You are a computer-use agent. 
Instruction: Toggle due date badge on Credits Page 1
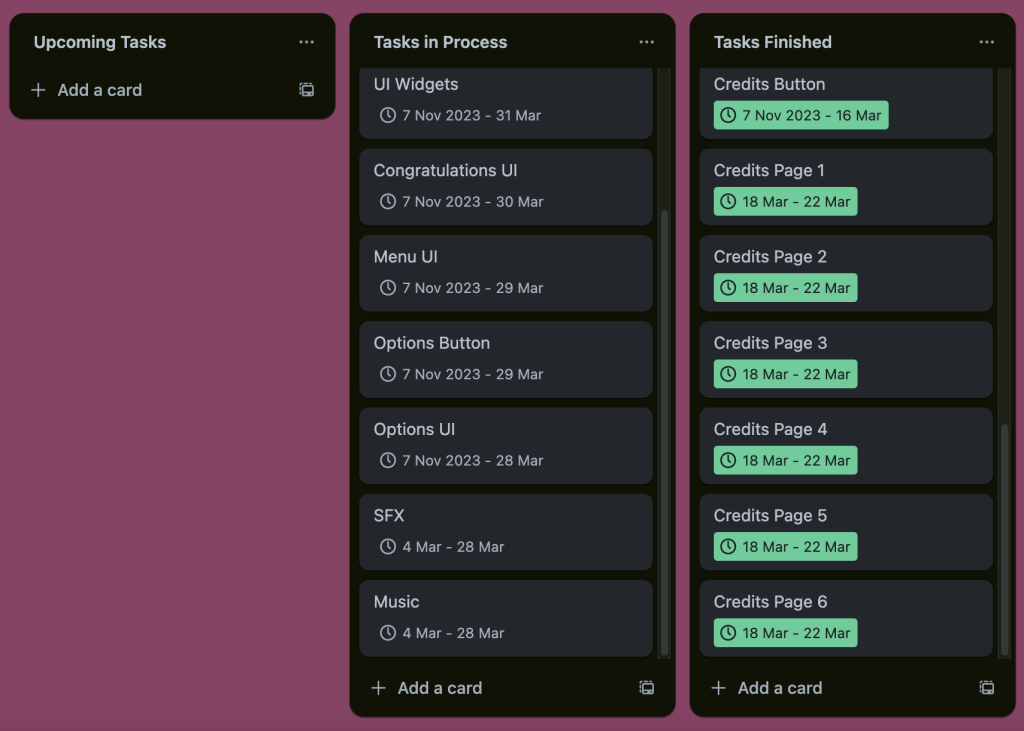(785, 202)
